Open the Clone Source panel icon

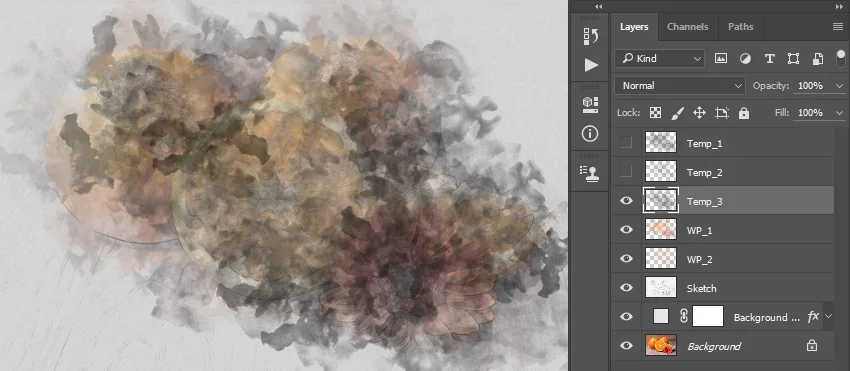tap(590, 173)
